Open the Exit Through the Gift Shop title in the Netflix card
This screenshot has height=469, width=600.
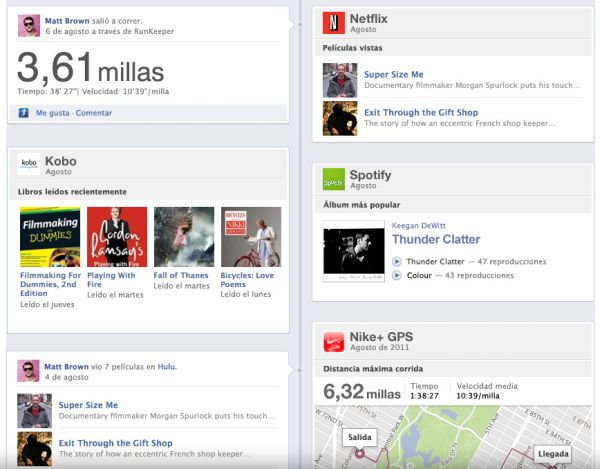(x=421, y=112)
